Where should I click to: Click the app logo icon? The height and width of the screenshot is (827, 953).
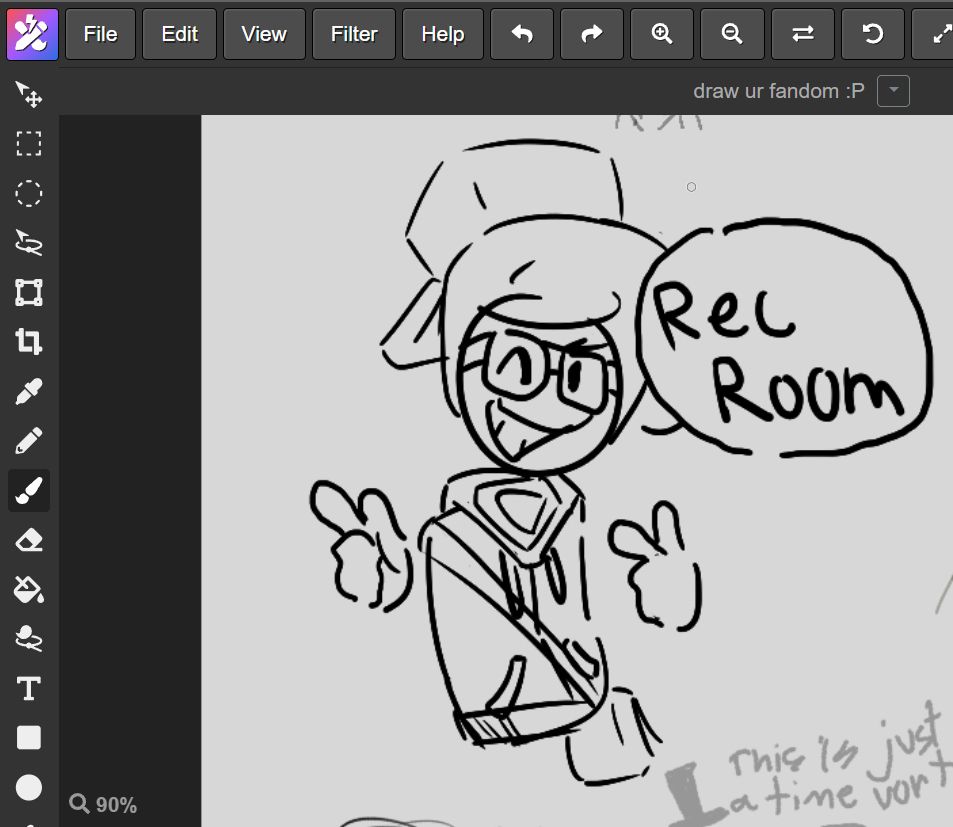32,34
